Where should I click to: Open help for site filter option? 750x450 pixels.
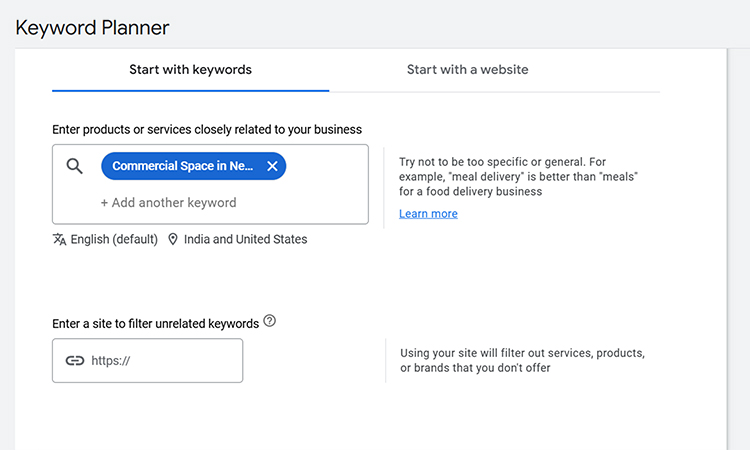270,321
